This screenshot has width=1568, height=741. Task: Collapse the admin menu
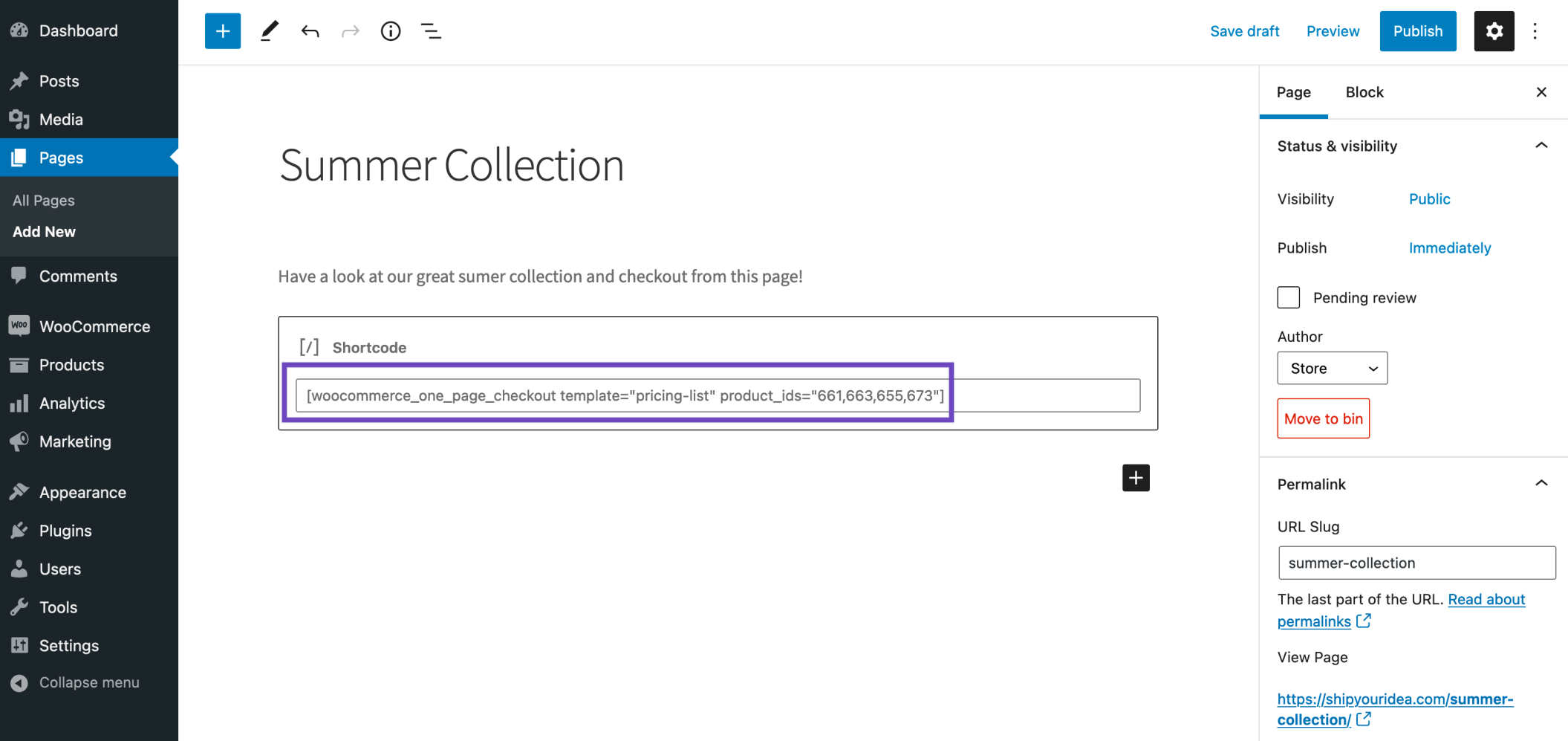[89, 682]
